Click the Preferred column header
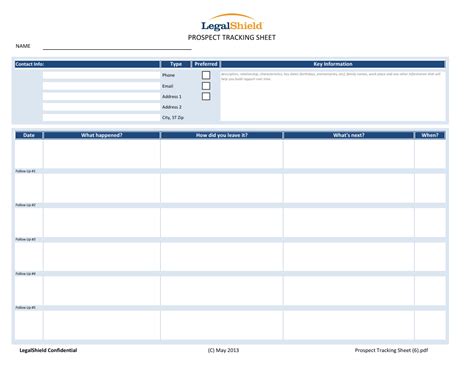 pos(206,64)
